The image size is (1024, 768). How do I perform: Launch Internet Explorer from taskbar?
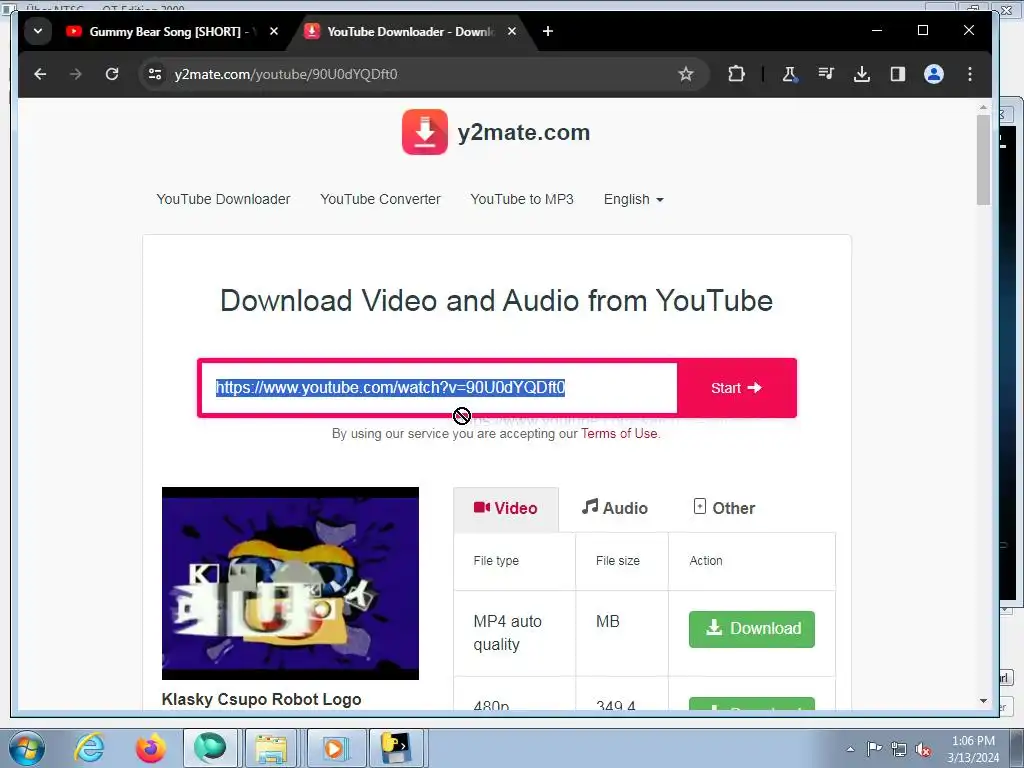89,748
